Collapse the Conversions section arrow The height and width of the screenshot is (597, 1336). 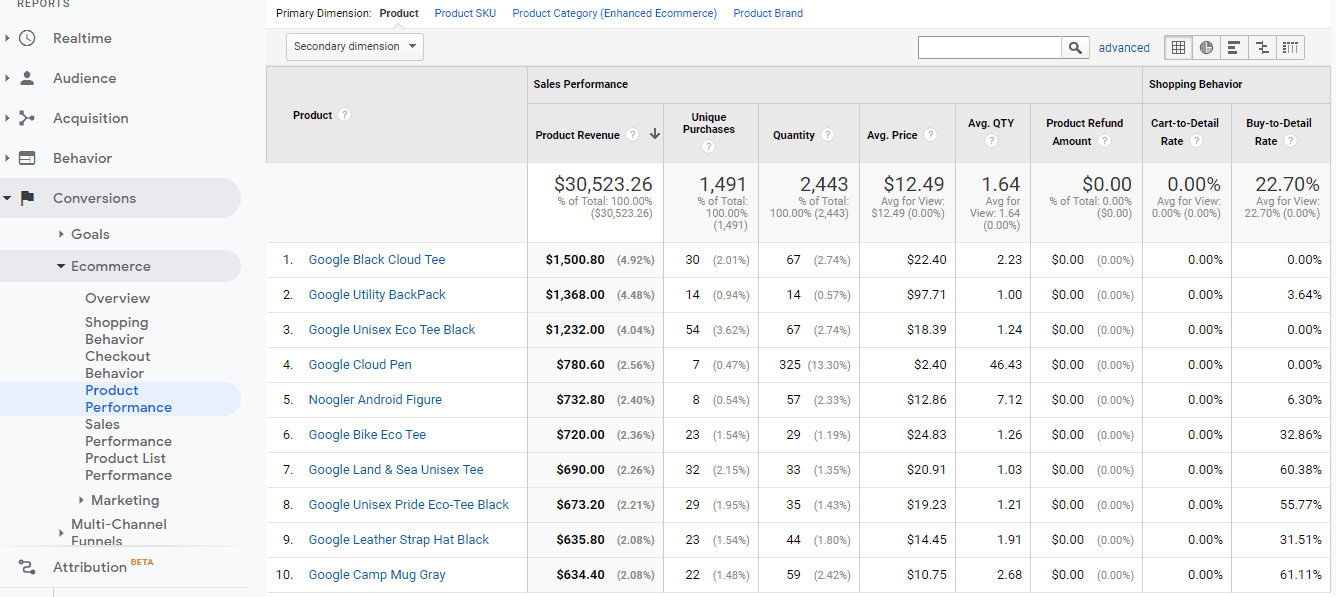coord(7,198)
